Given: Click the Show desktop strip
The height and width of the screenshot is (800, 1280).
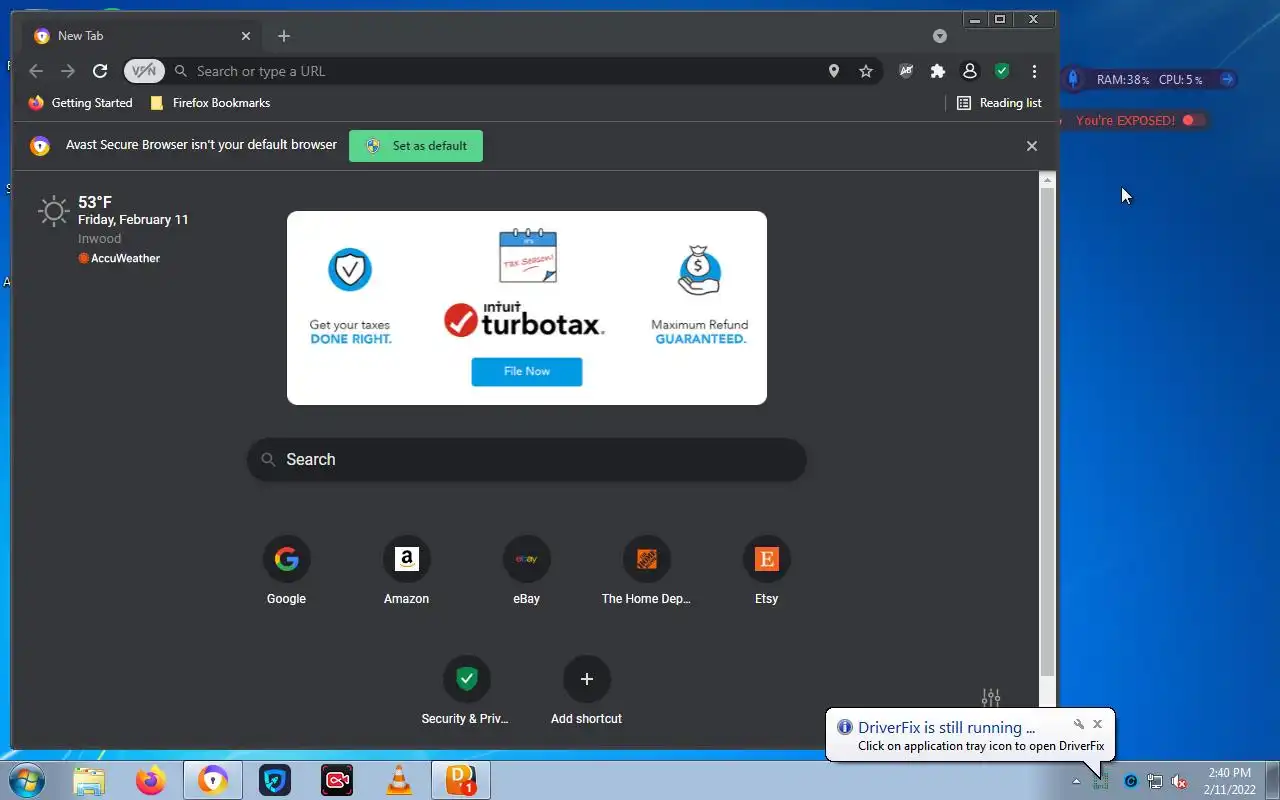Looking at the screenshot, I should [1272, 780].
